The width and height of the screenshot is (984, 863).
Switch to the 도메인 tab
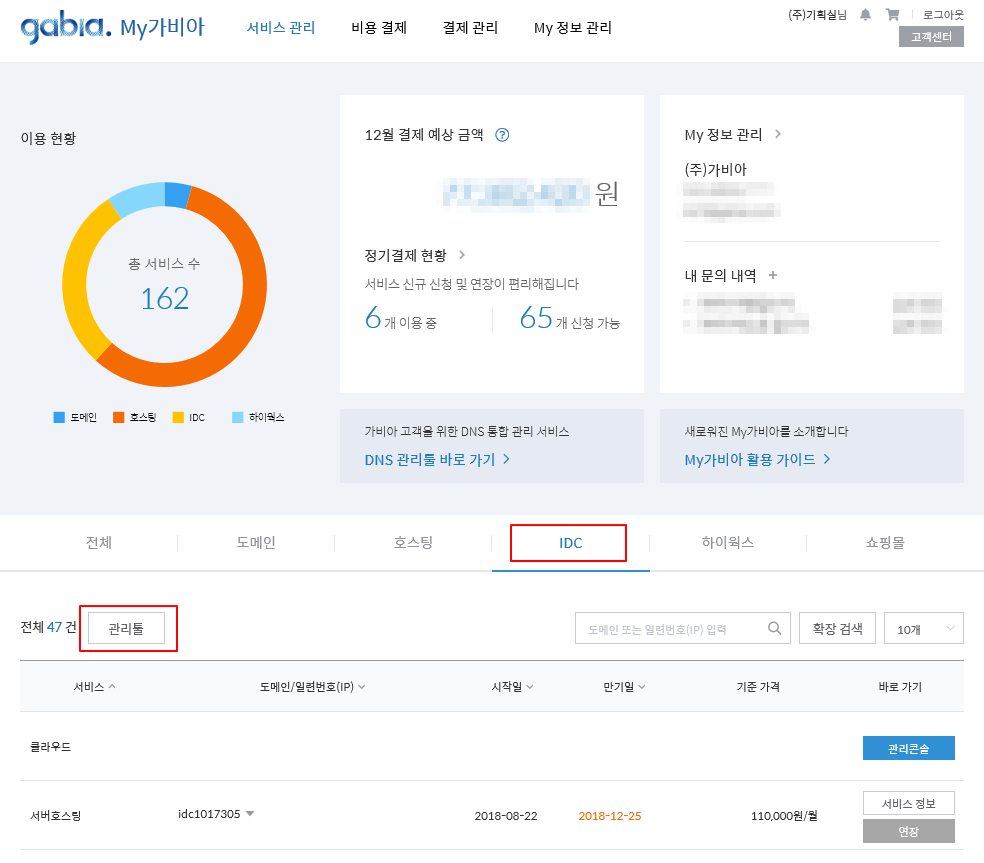pyautogui.click(x=256, y=542)
